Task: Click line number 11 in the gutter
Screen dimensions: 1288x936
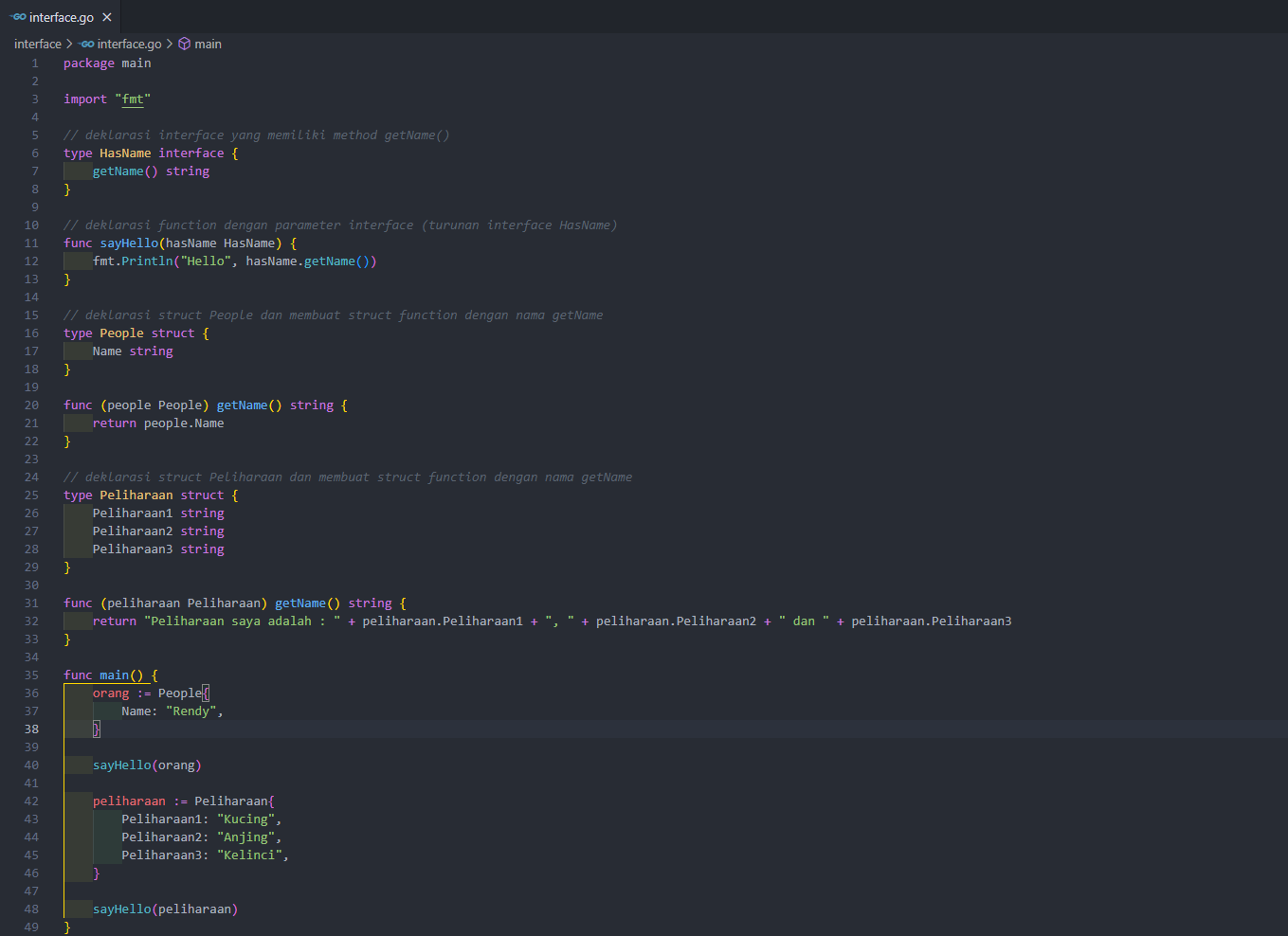Action: coord(31,243)
